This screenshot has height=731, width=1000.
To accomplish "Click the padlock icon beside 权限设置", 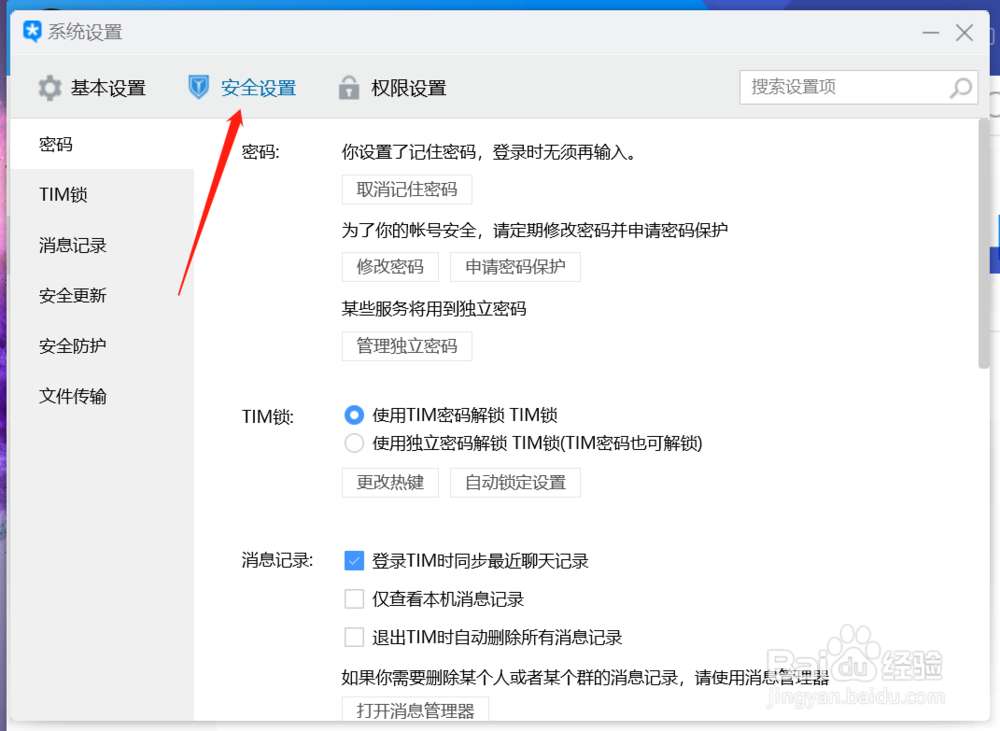I will pos(348,87).
